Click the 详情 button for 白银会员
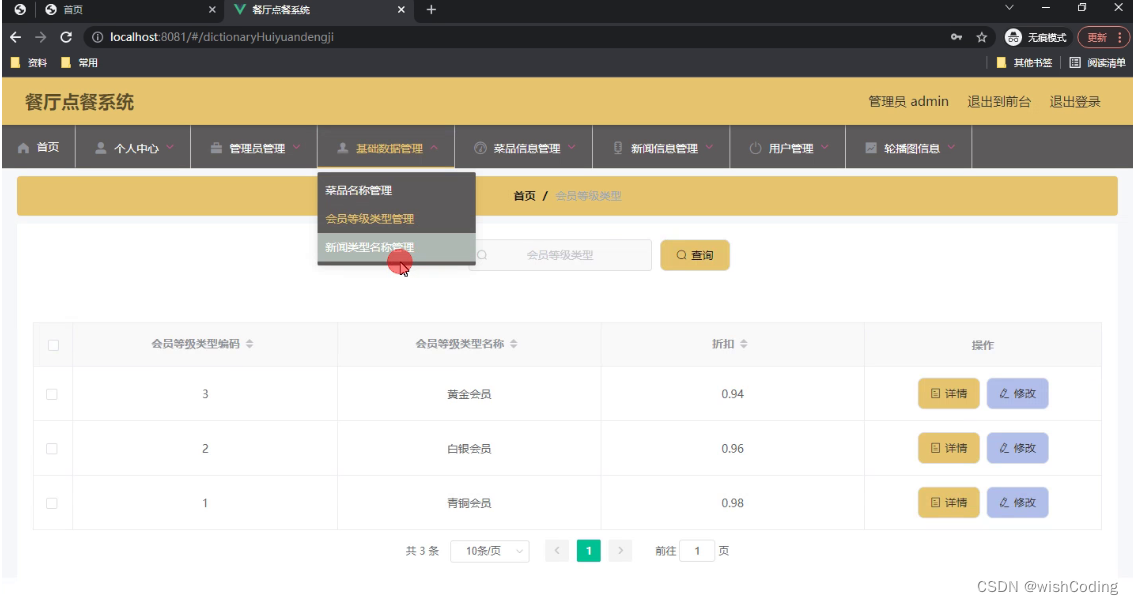1133x605 pixels. (948, 448)
